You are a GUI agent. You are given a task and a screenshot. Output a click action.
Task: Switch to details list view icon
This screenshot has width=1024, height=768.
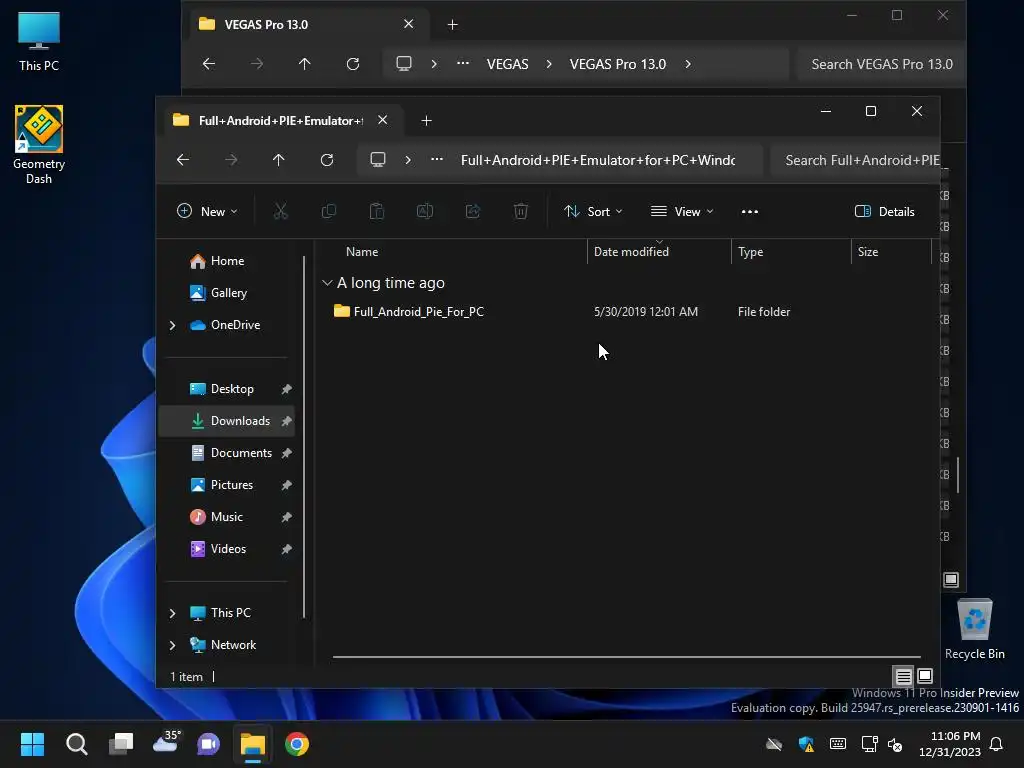pyautogui.click(x=903, y=676)
